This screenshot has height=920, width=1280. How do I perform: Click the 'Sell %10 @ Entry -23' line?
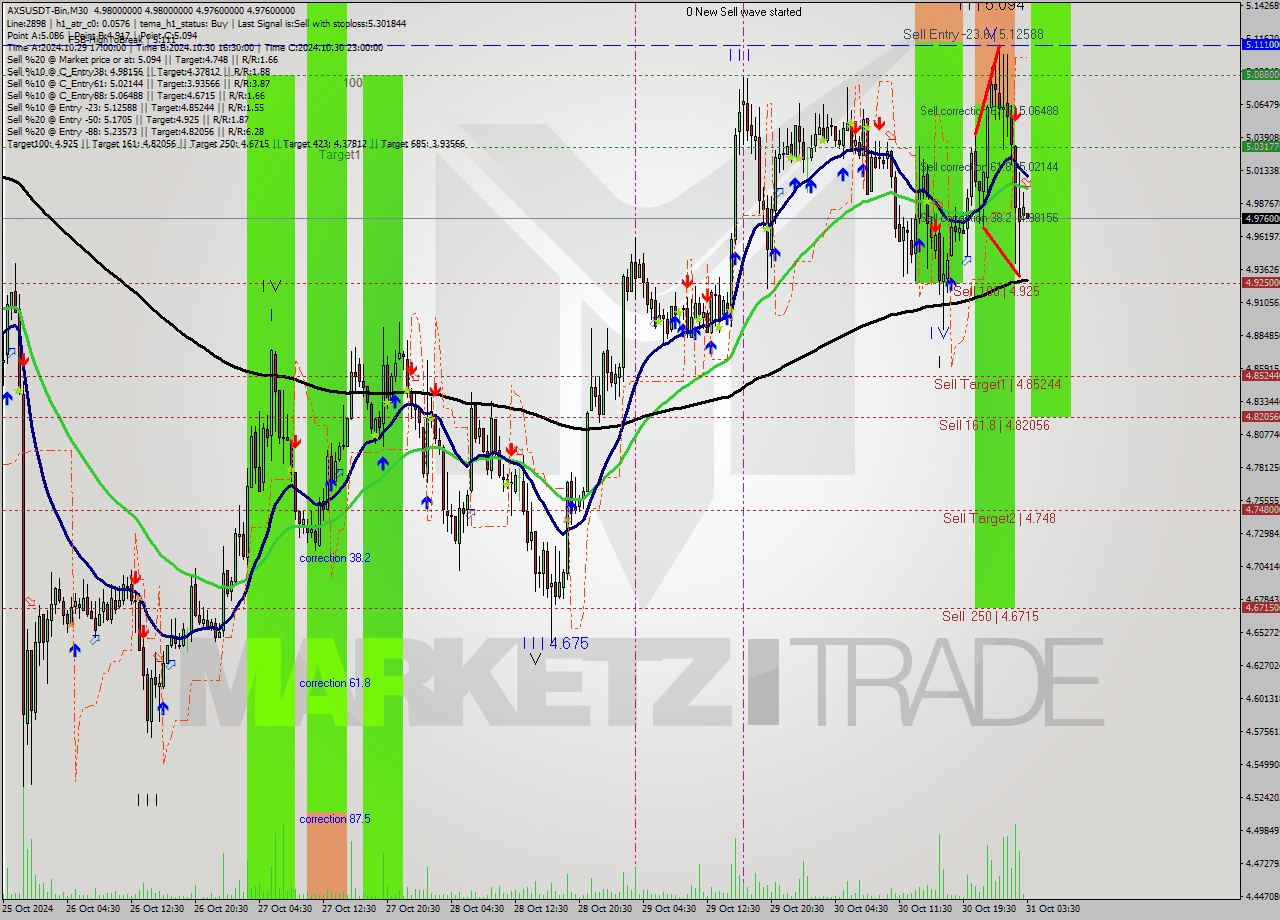[135, 107]
